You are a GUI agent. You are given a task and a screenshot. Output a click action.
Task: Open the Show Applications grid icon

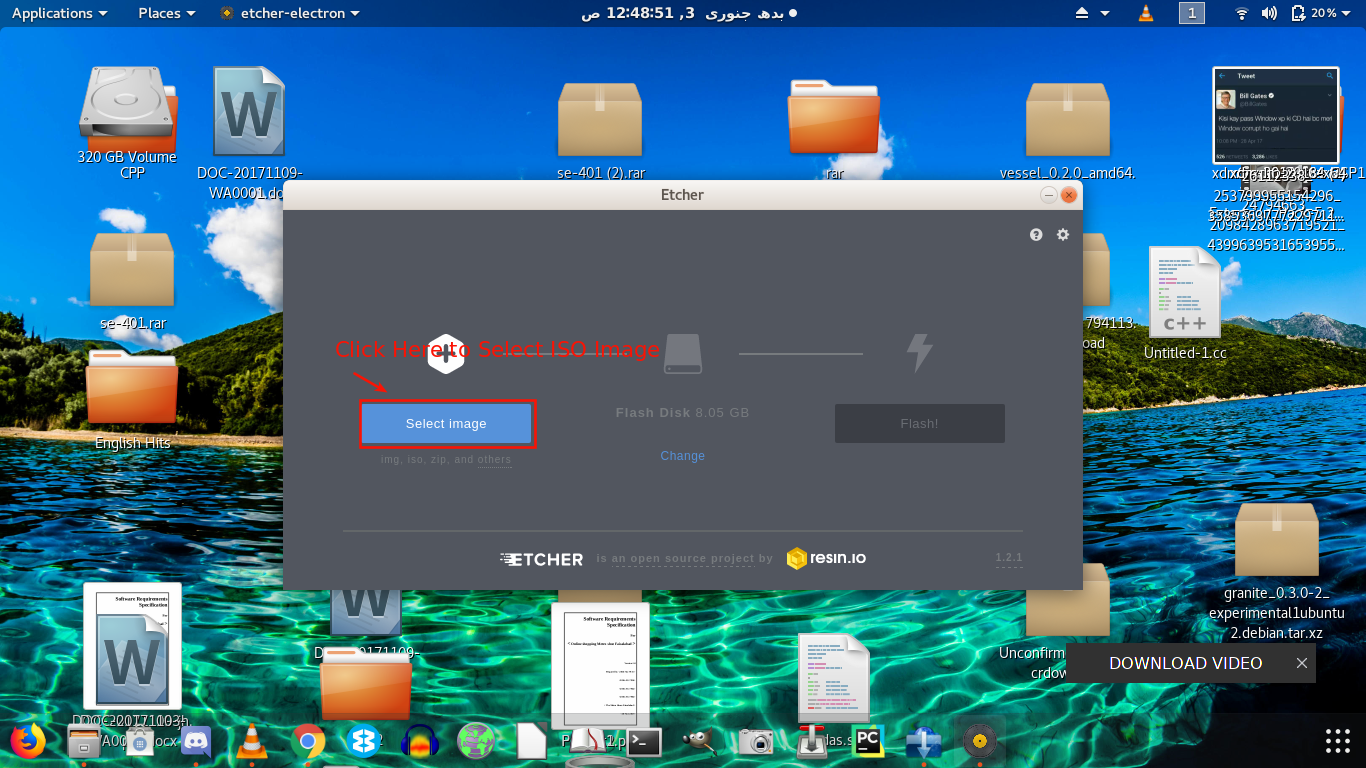click(x=1337, y=741)
